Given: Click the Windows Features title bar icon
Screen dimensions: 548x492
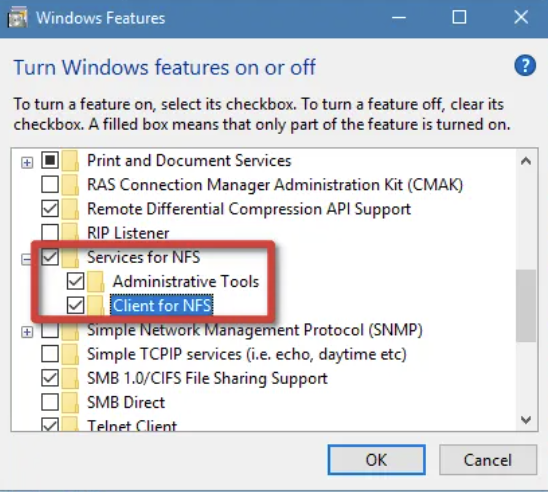Looking at the screenshot, I should coord(17,18).
